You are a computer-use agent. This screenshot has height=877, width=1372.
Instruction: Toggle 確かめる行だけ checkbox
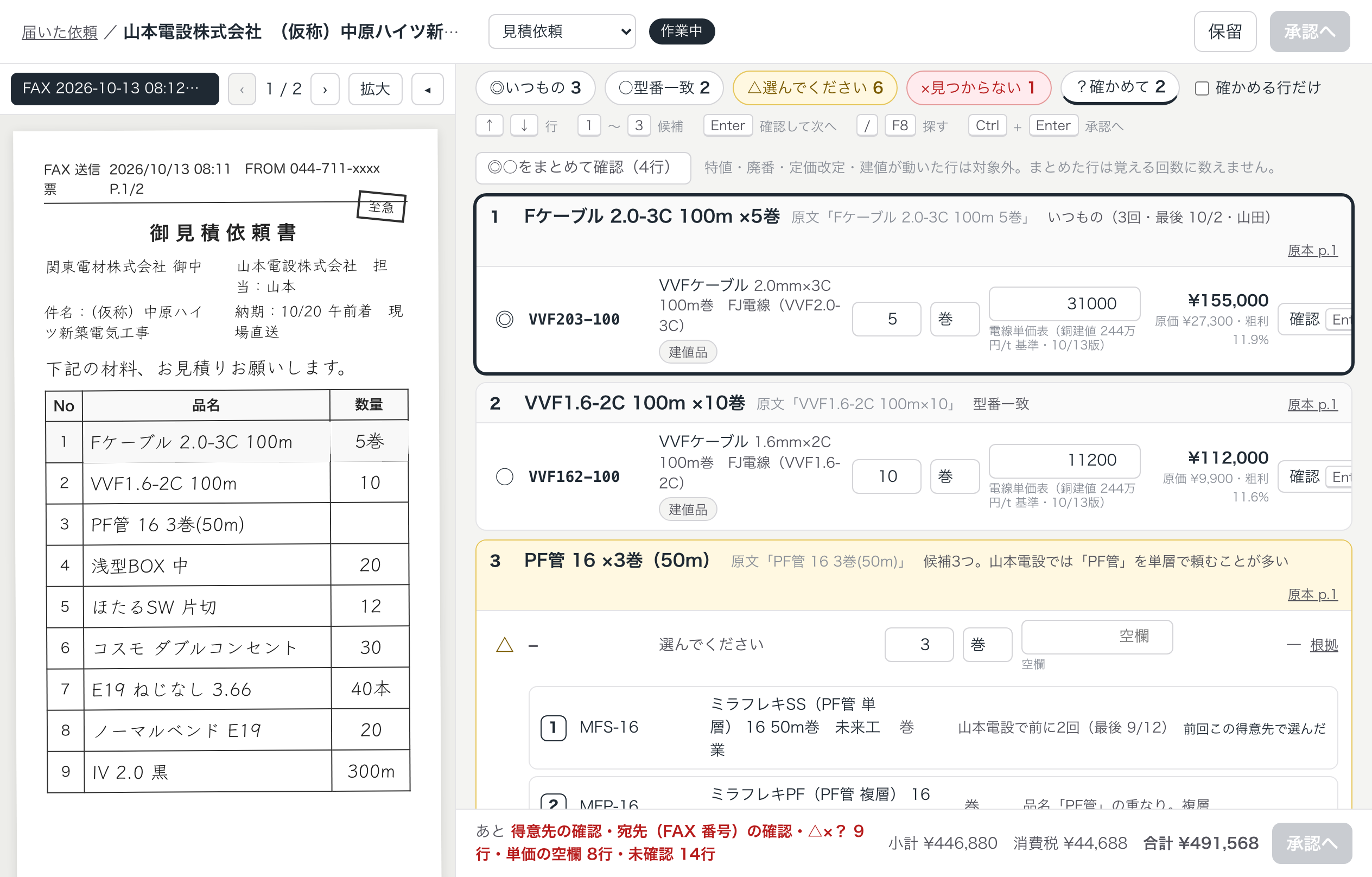1202,88
